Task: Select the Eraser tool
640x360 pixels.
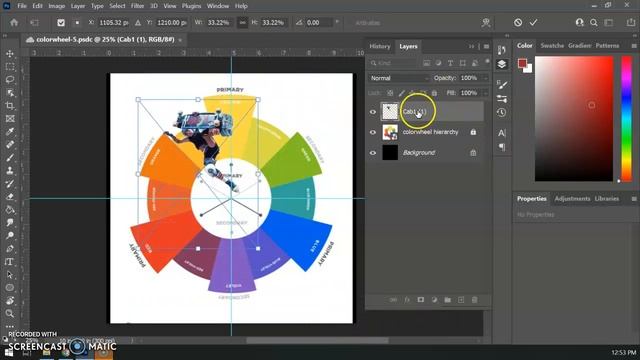Action: tap(10, 197)
